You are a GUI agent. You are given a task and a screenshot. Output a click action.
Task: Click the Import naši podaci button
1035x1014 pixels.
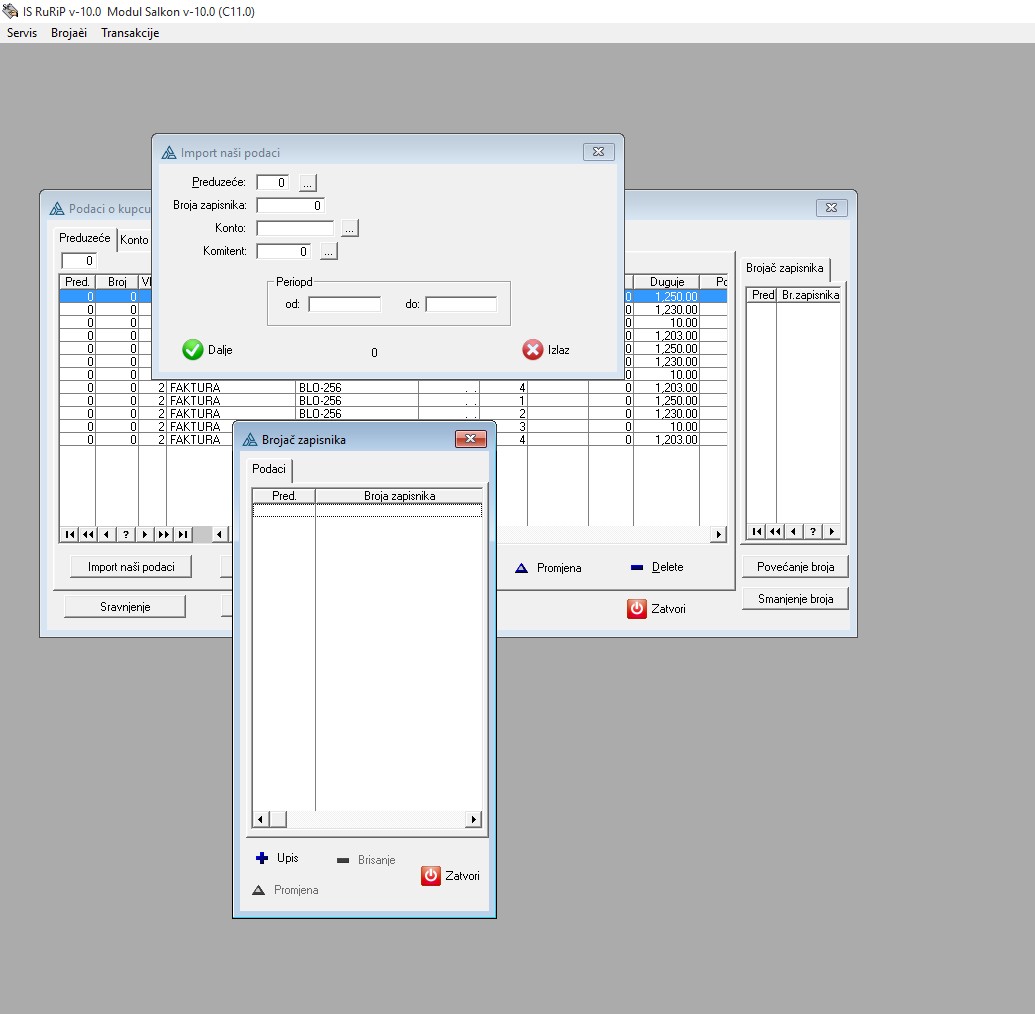[131, 567]
